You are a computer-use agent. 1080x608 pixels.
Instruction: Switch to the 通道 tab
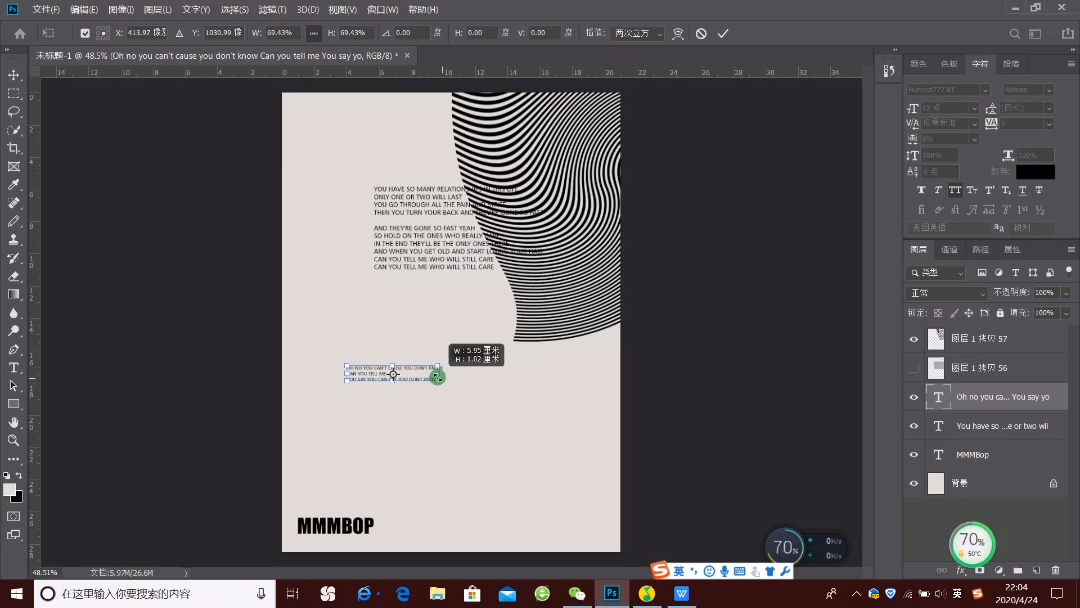click(949, 249)
